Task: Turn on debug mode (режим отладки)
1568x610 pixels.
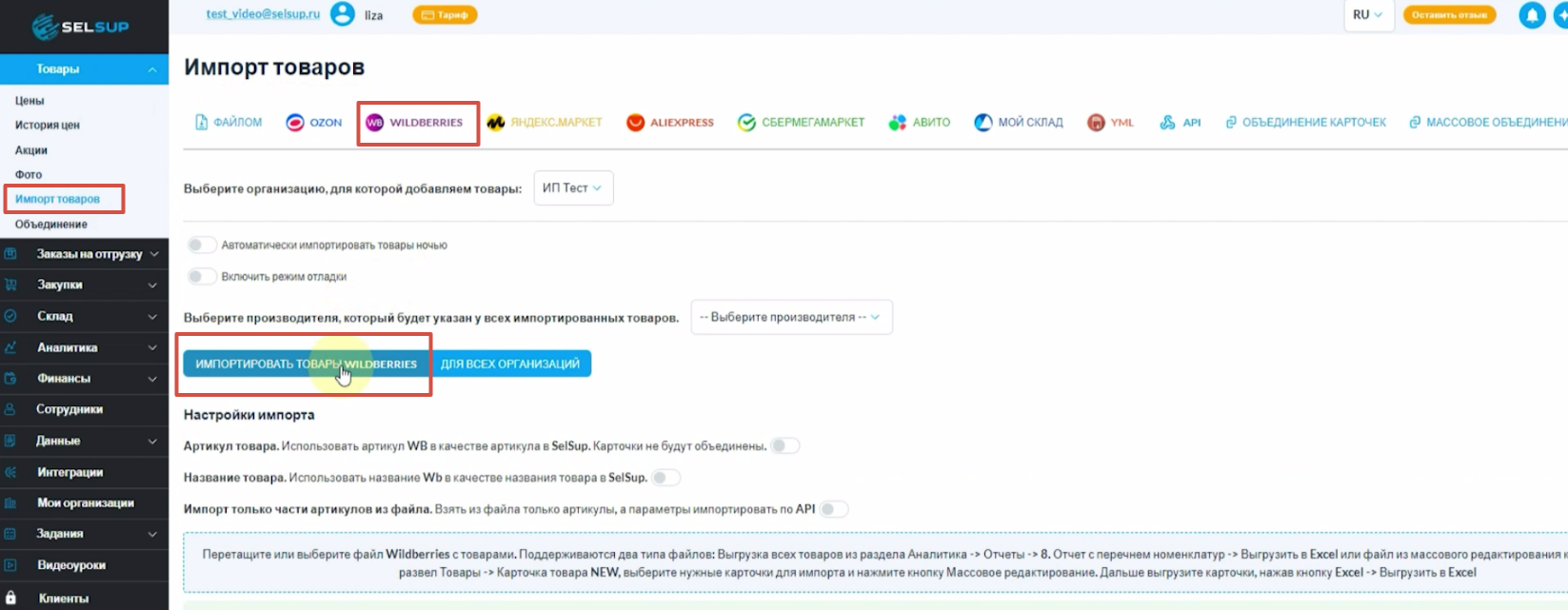Action: point(202,277)
